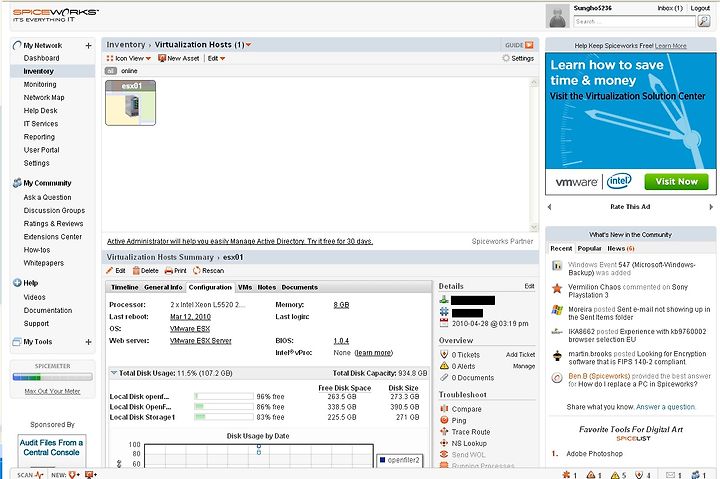The width and height of the screenshot is (720, 479).
Task: Click Compare troubleshoot icon
Action: (444, 409)
